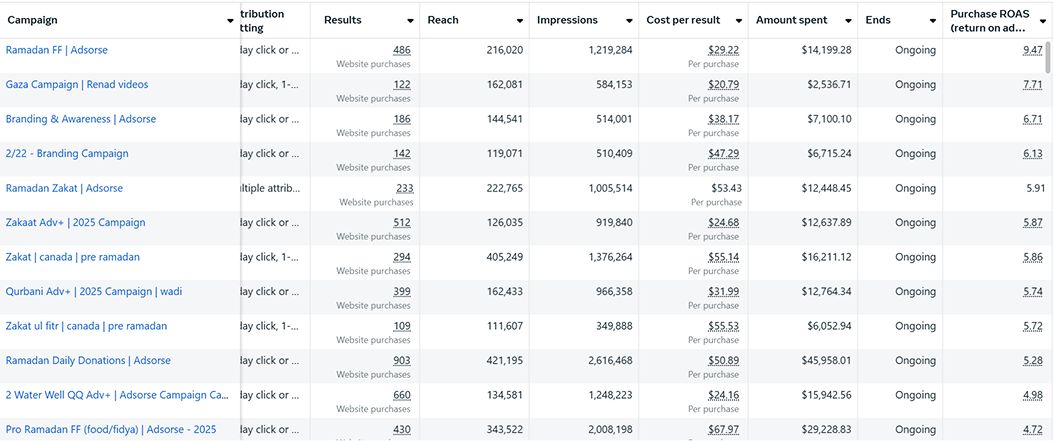Click the vertical scrollbar on the right edge
This screenshot has width=1053, height=441.
point(1048,60)
